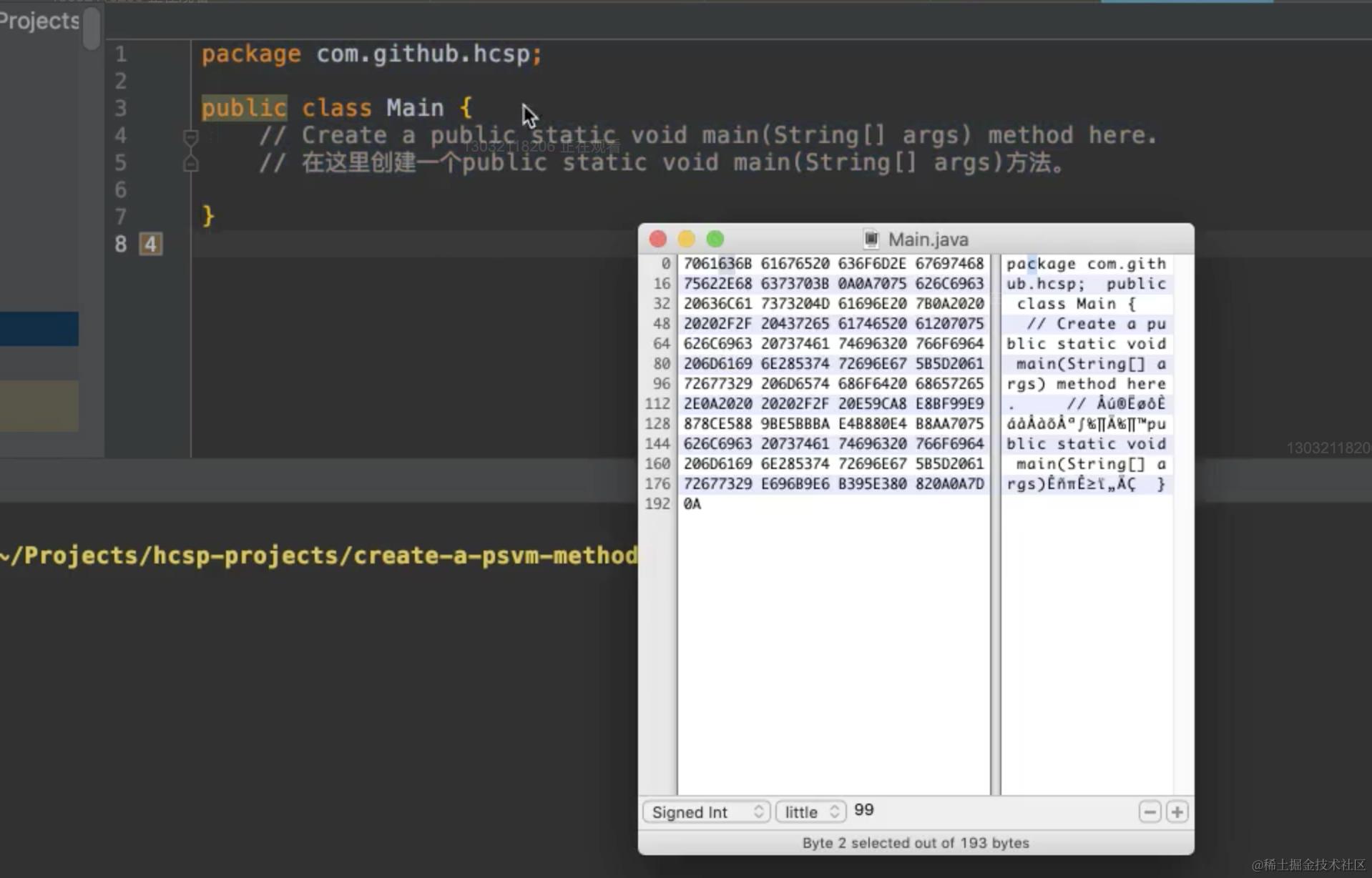Click offset 64 in the hex viewer
This screenshot has height=878, width=1372.
tap(662, 344)
